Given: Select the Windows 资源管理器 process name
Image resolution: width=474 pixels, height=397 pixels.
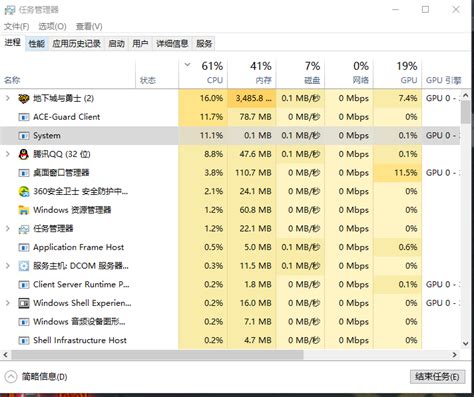Looking at the screenshot, I should 72,210.
